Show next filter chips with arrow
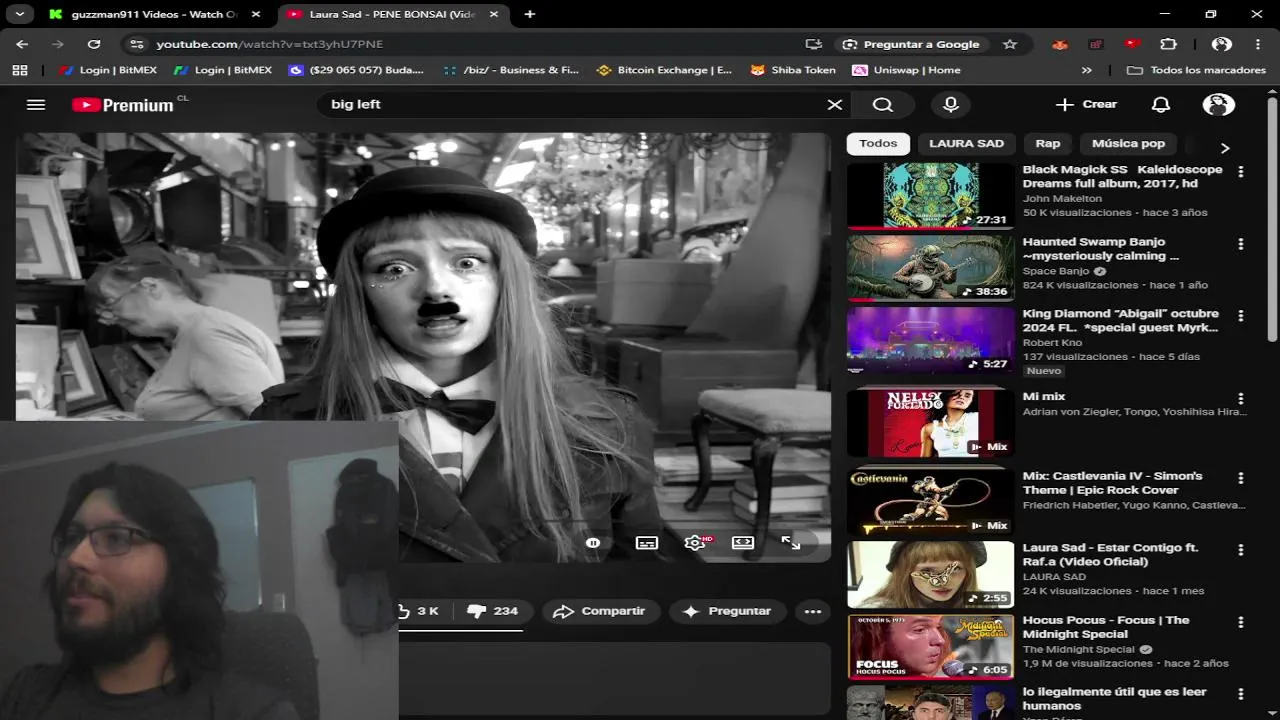The height and width of the screenshot is (720, 1280). click(1225, 147)
